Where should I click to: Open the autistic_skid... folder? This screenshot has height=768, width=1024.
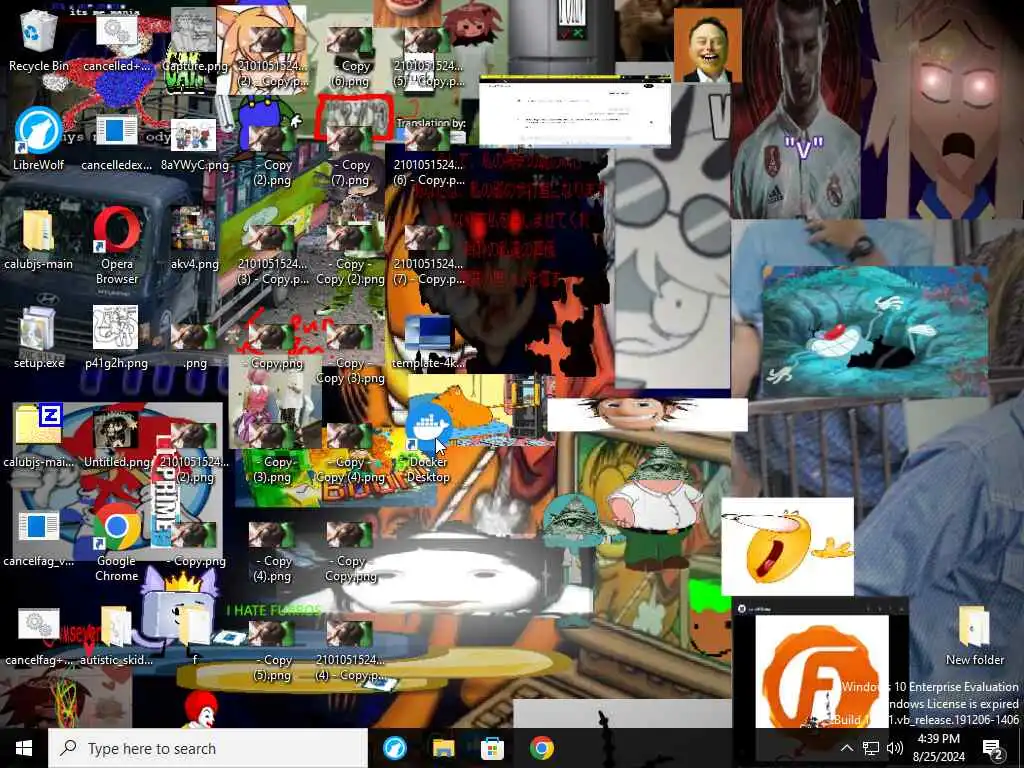point(116,635)
